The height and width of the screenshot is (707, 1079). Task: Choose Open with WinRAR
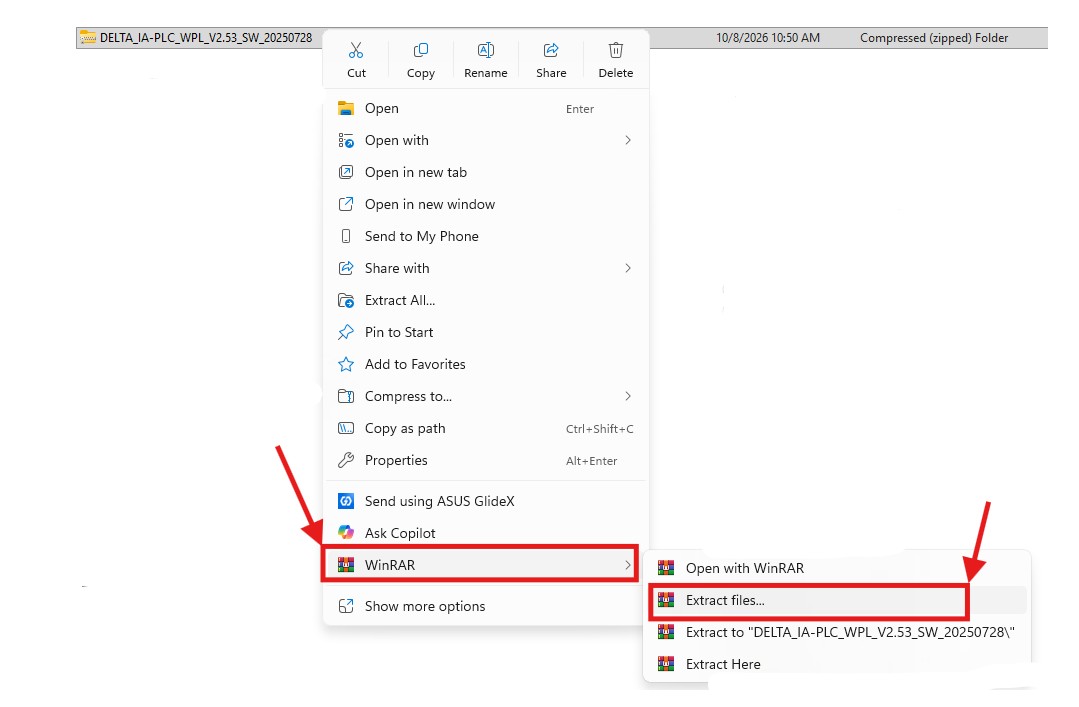coord(837,569)
